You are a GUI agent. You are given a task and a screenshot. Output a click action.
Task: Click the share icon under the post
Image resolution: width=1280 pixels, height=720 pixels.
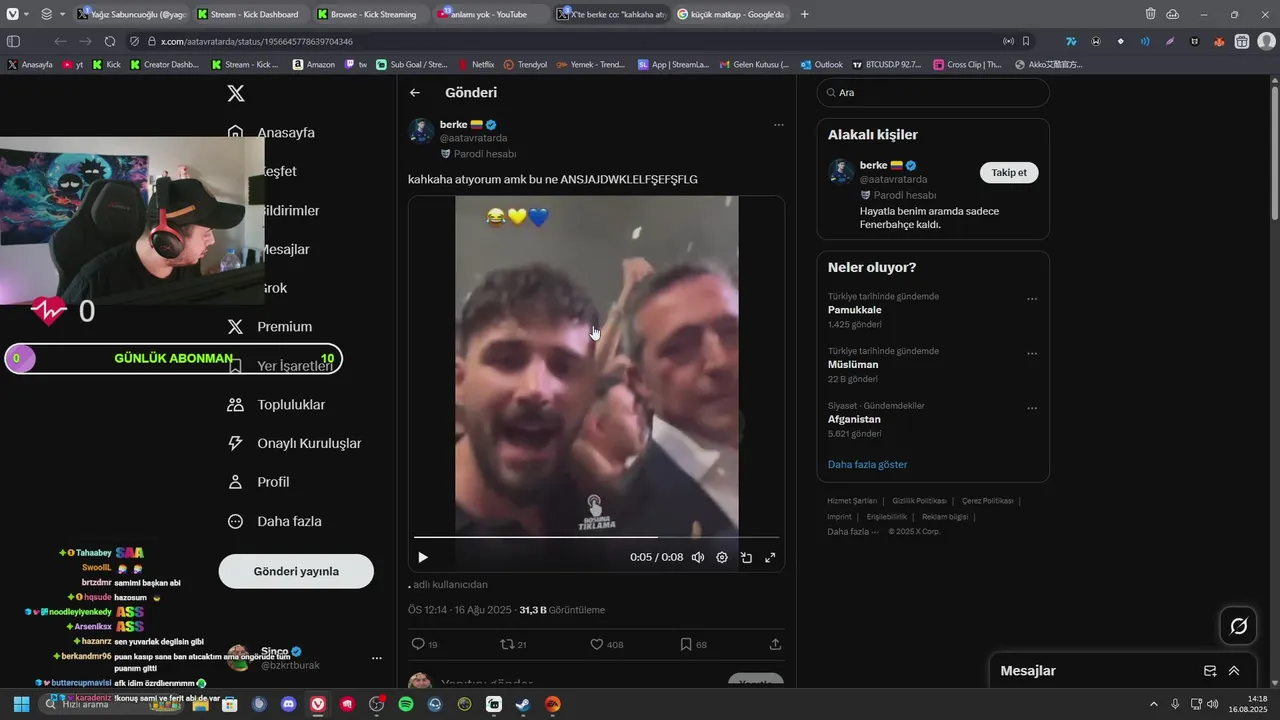[x=775, y=644]
